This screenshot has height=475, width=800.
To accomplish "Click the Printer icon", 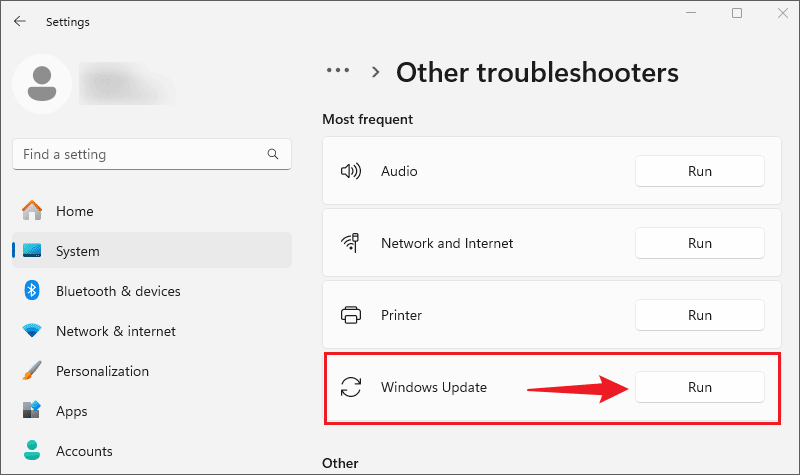I will (351, 315).
